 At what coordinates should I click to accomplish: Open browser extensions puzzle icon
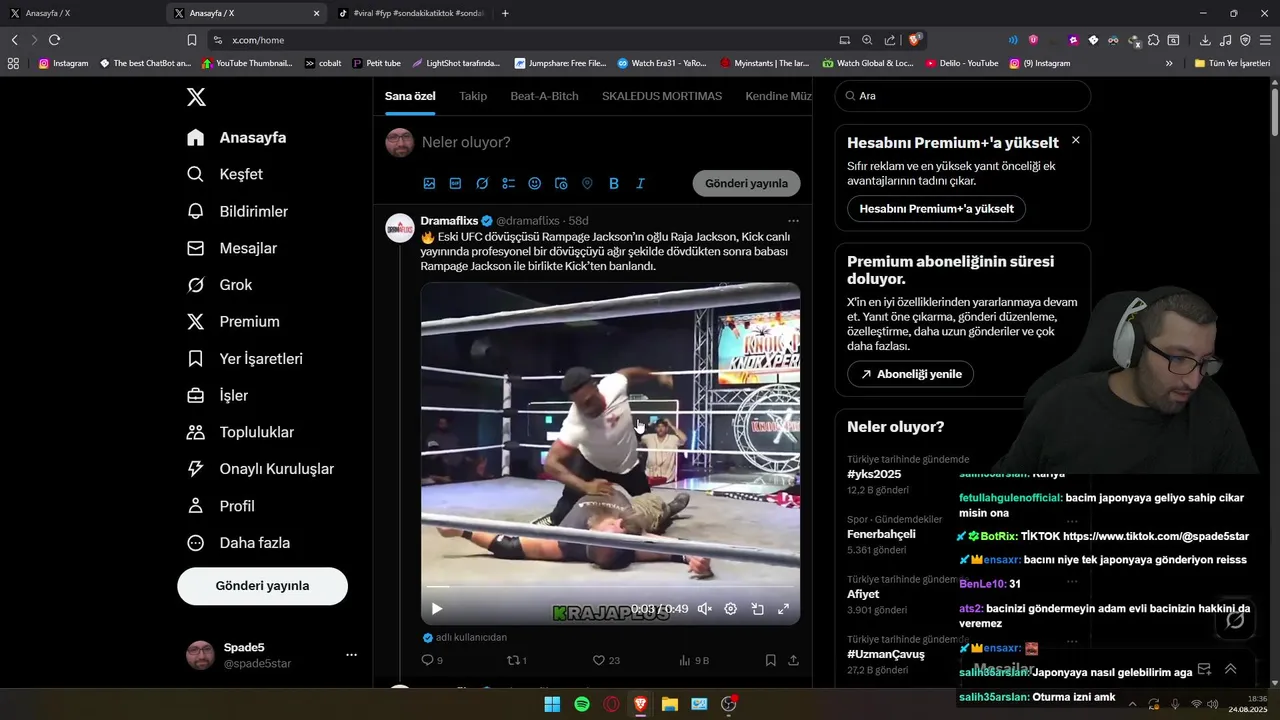click(1153, 40)
